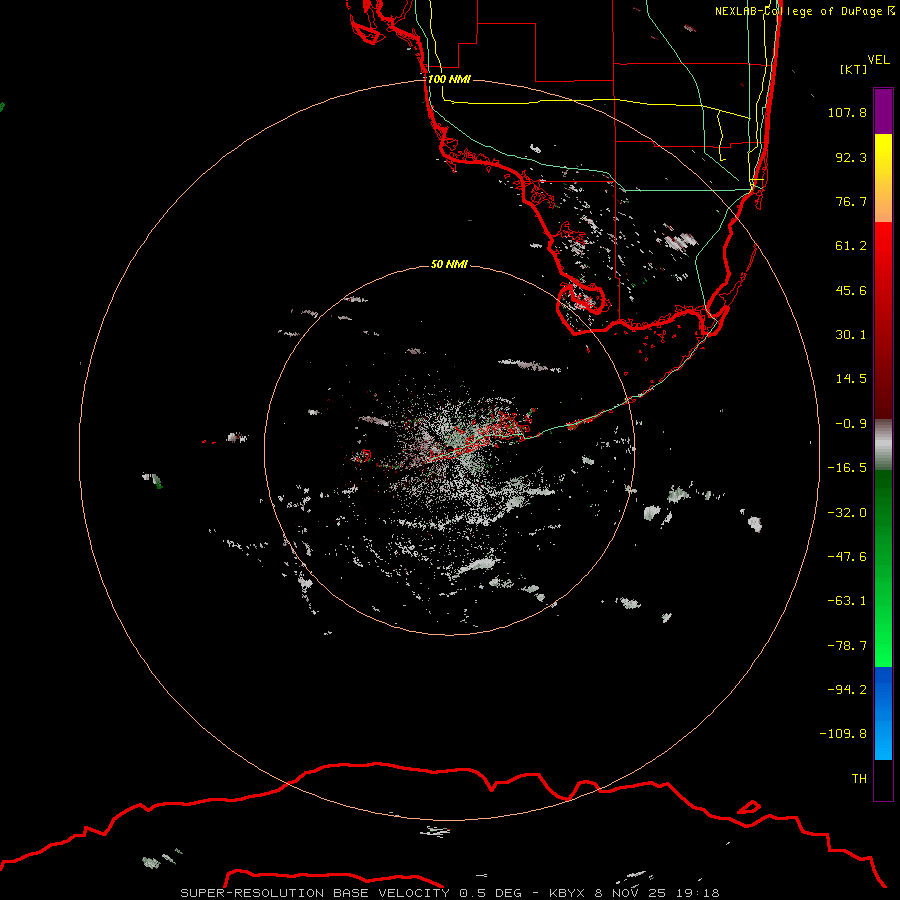Screen dimensions: 900x900
Task: Click the -47.6 velocity scale value
Action: pos(847,557)
